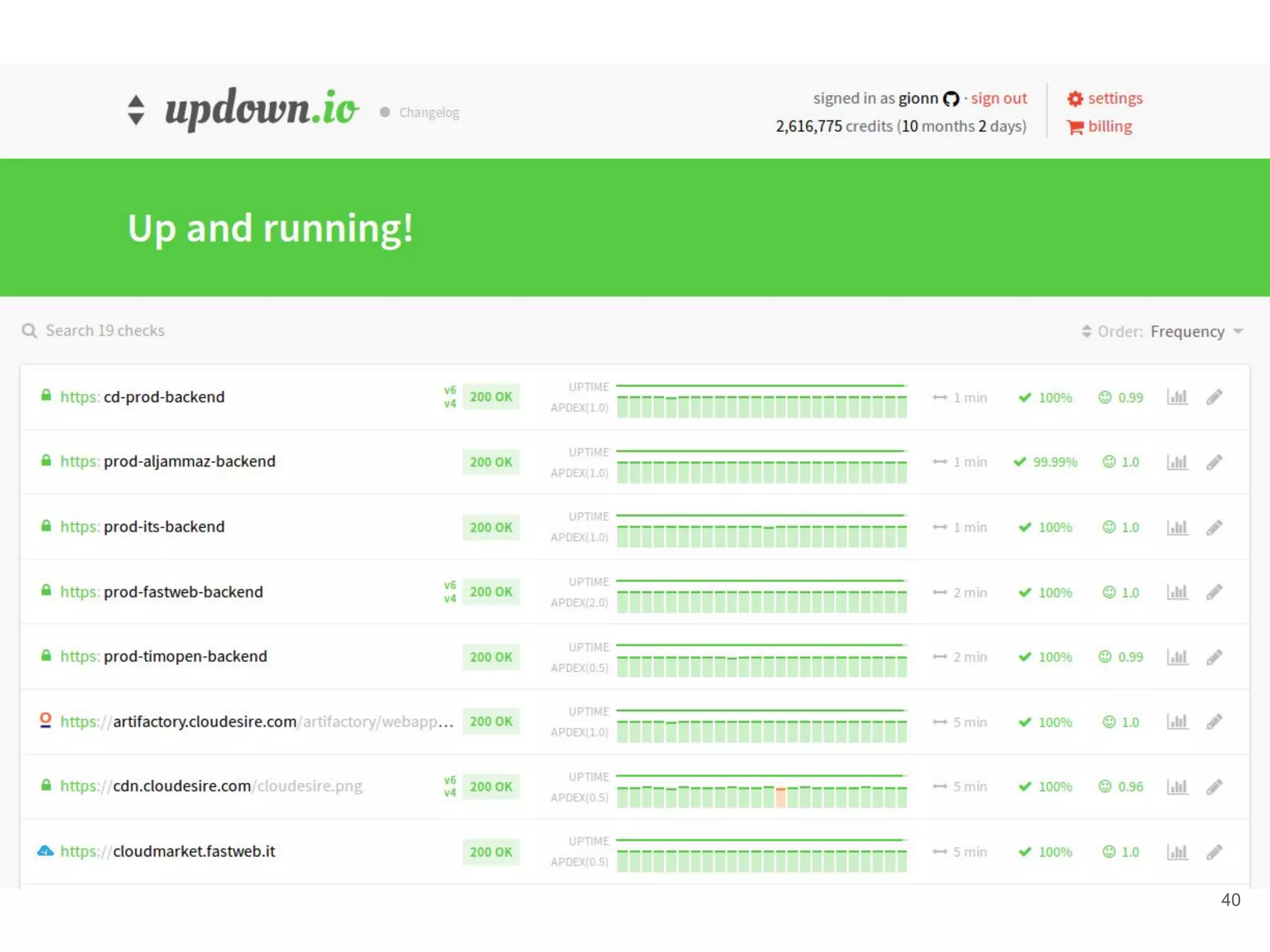1270x952 pixels.
Task: Click 200 OK badge for artifactory.cloudesire.com
Action: click(x=491, y=721)
